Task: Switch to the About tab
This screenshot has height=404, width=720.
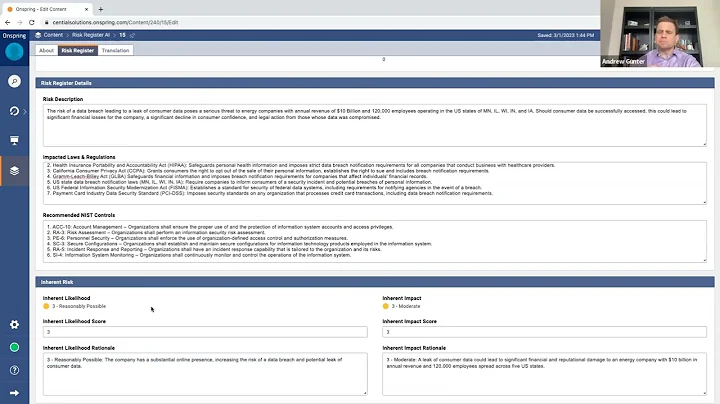Action: [x=46, y=50]
